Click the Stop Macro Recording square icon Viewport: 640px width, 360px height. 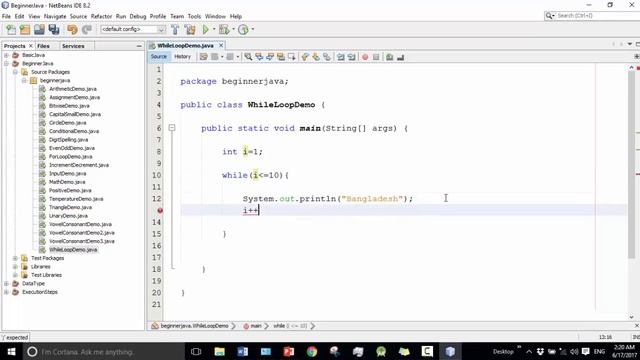pyautogui.click(x=376, y=57)
